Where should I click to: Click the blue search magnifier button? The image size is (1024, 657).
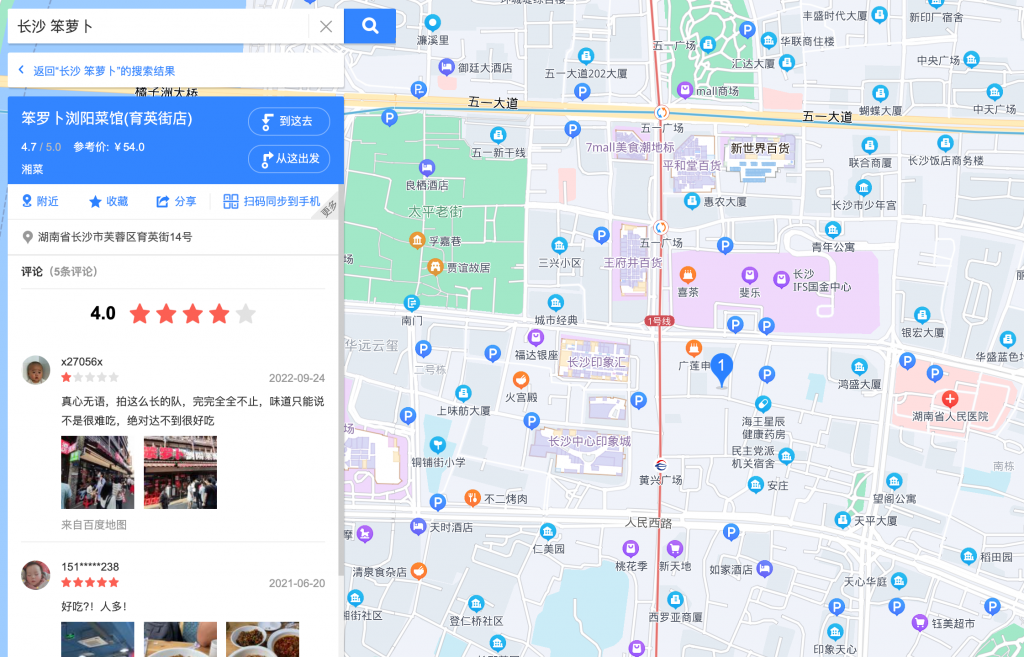pyautogui.click(x=370, y=26)
